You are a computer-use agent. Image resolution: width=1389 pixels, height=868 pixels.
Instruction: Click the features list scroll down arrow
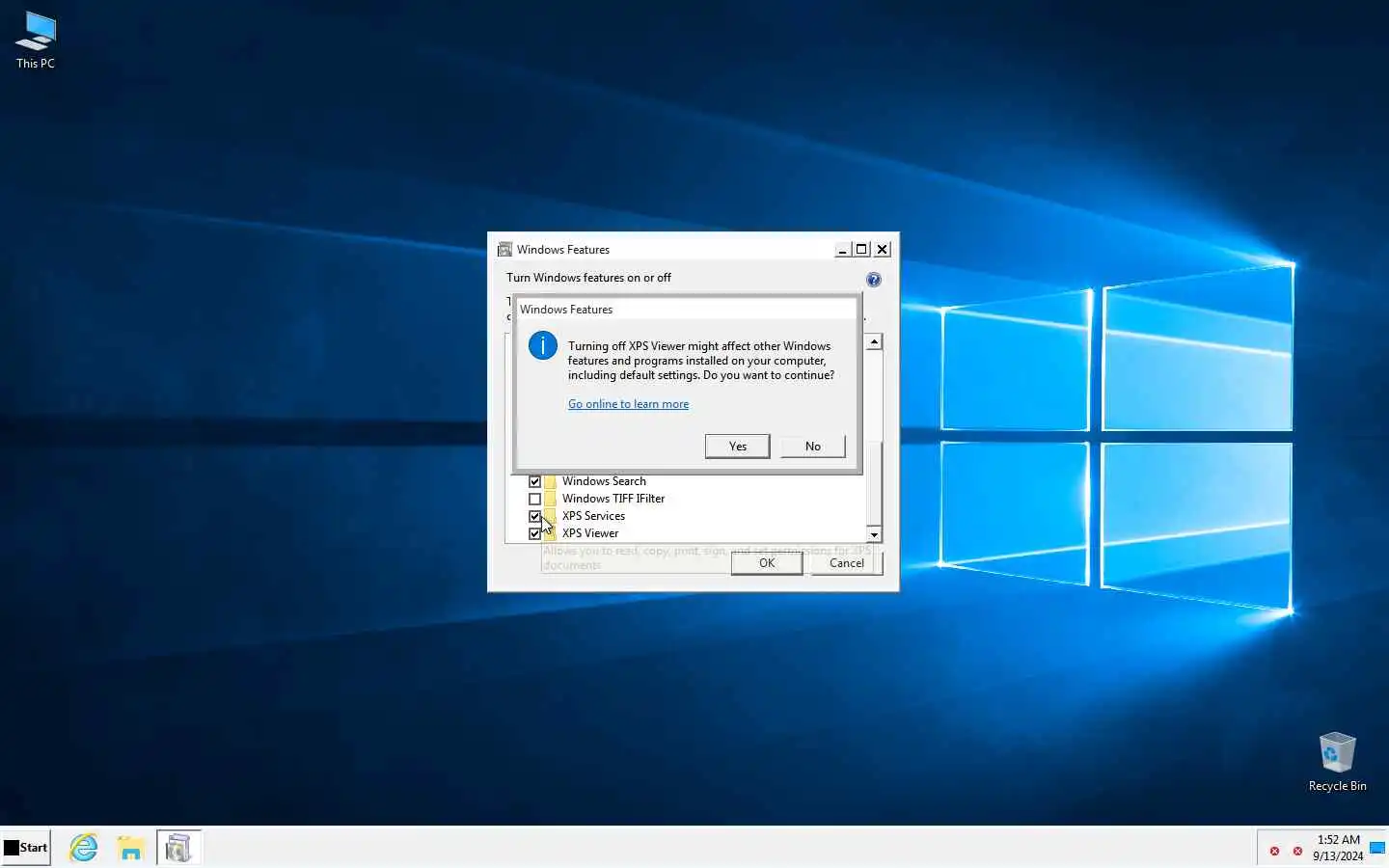[874, 534]
